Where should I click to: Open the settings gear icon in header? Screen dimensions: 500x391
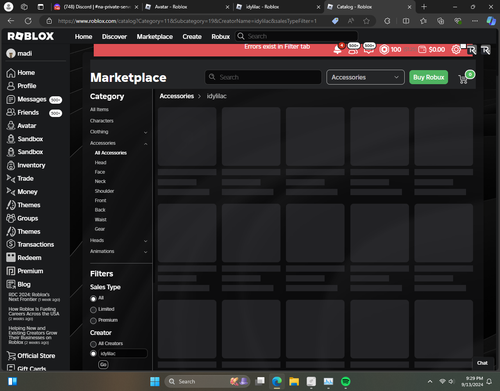456,50
